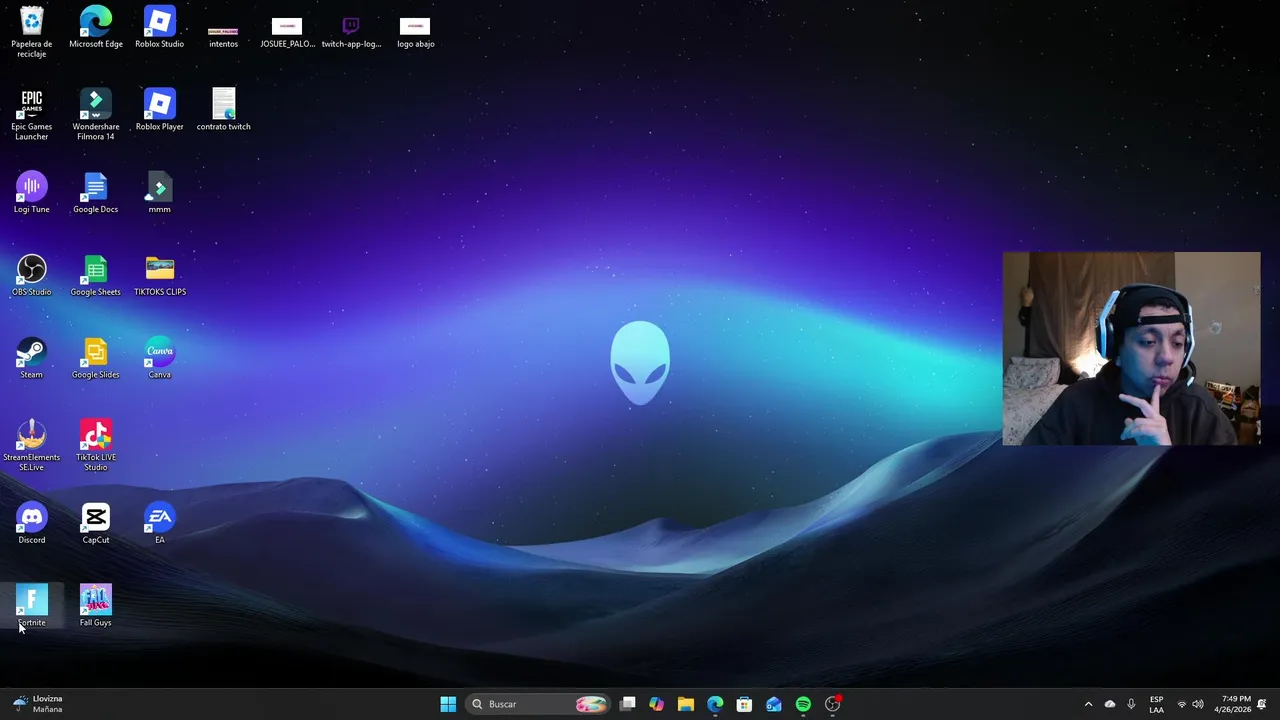Select the Papelera de reciclaje desktop icon
The width and height of the screenshot is (1280, 720).
(x=31, y=32)
